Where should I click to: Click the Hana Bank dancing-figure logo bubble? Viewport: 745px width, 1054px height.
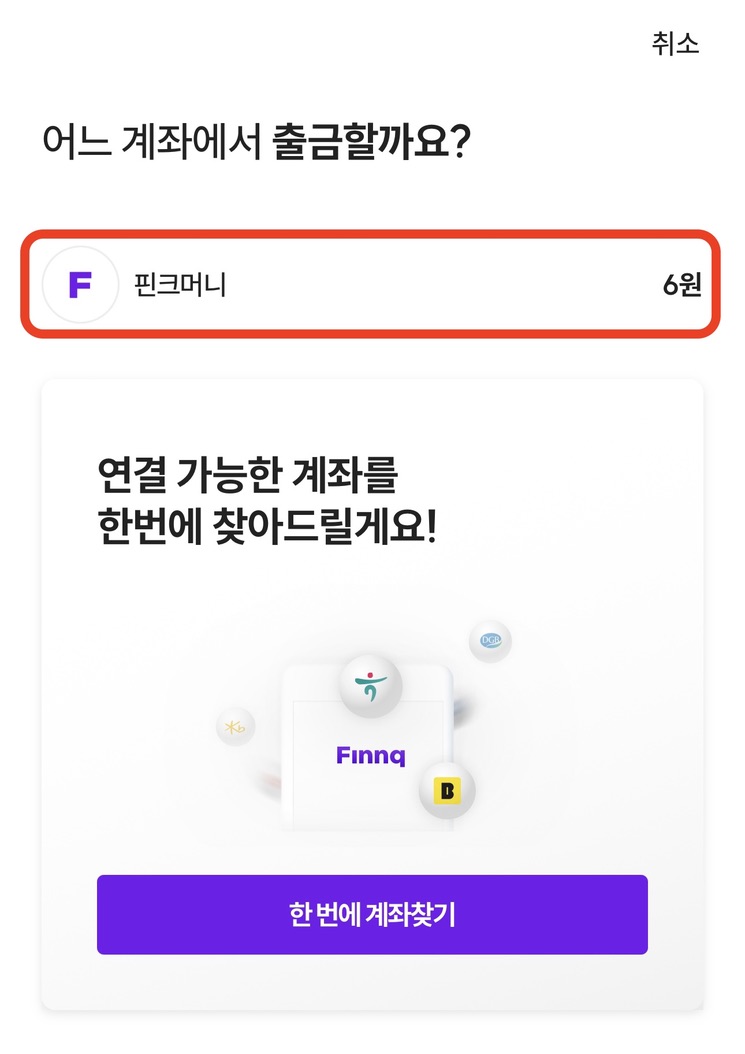(371, 684)
